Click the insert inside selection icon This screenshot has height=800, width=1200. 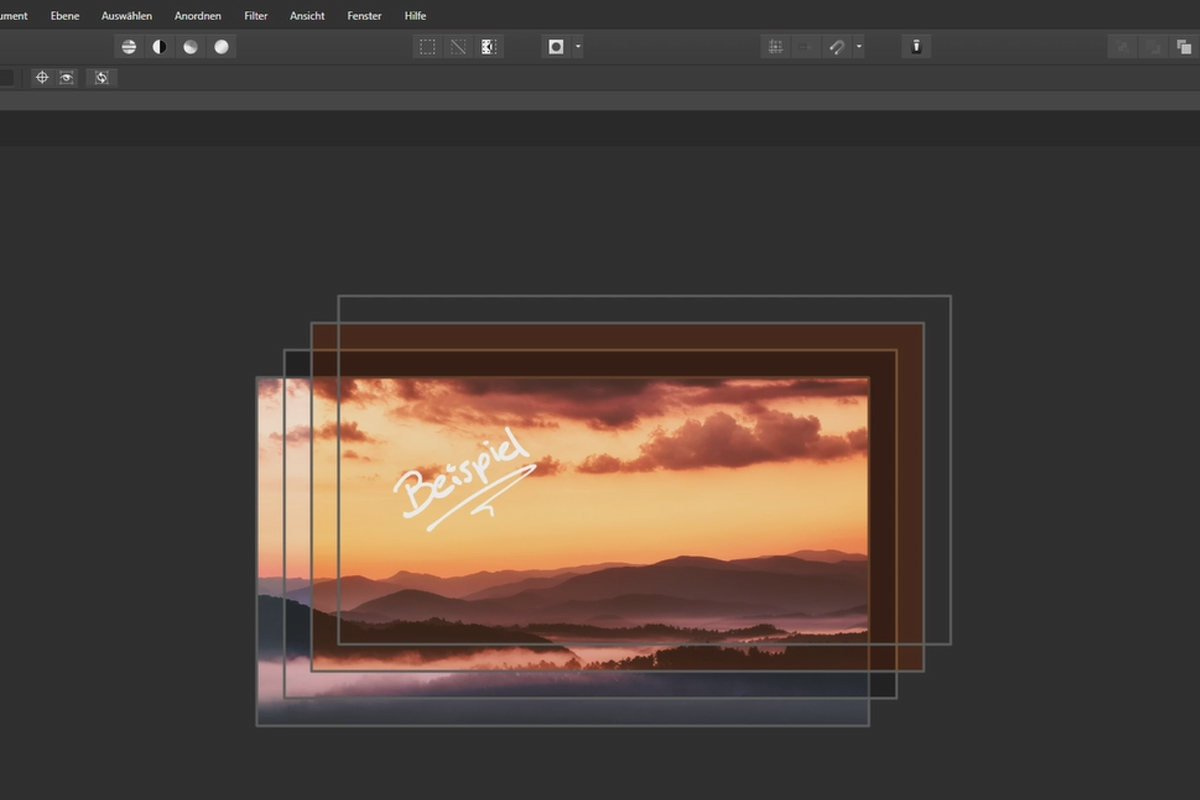(1184, 47)
